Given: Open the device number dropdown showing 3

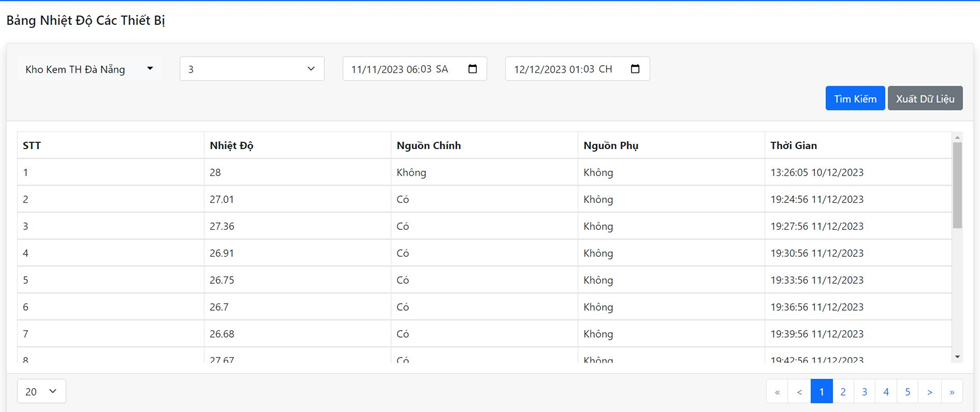Looking at the screenshot, I should click(x=251, y=69).
